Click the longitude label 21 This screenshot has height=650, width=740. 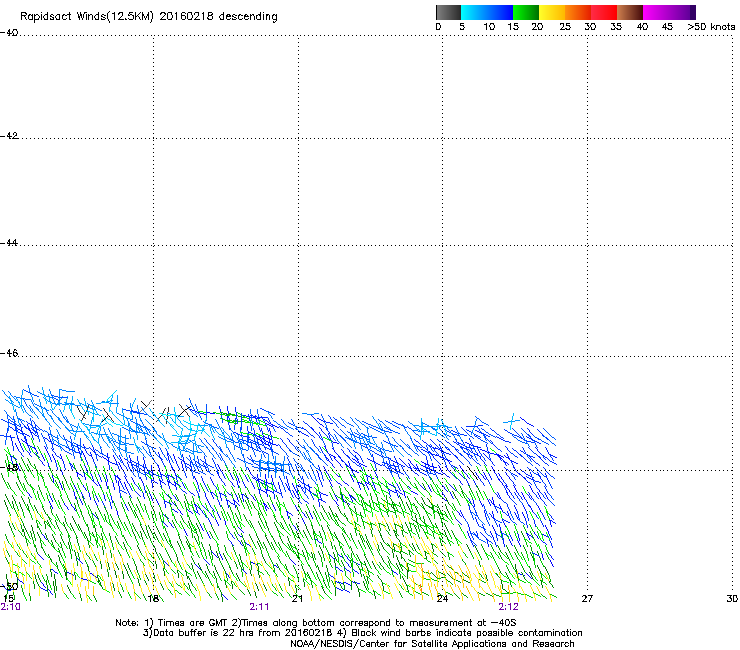[297, 599]
